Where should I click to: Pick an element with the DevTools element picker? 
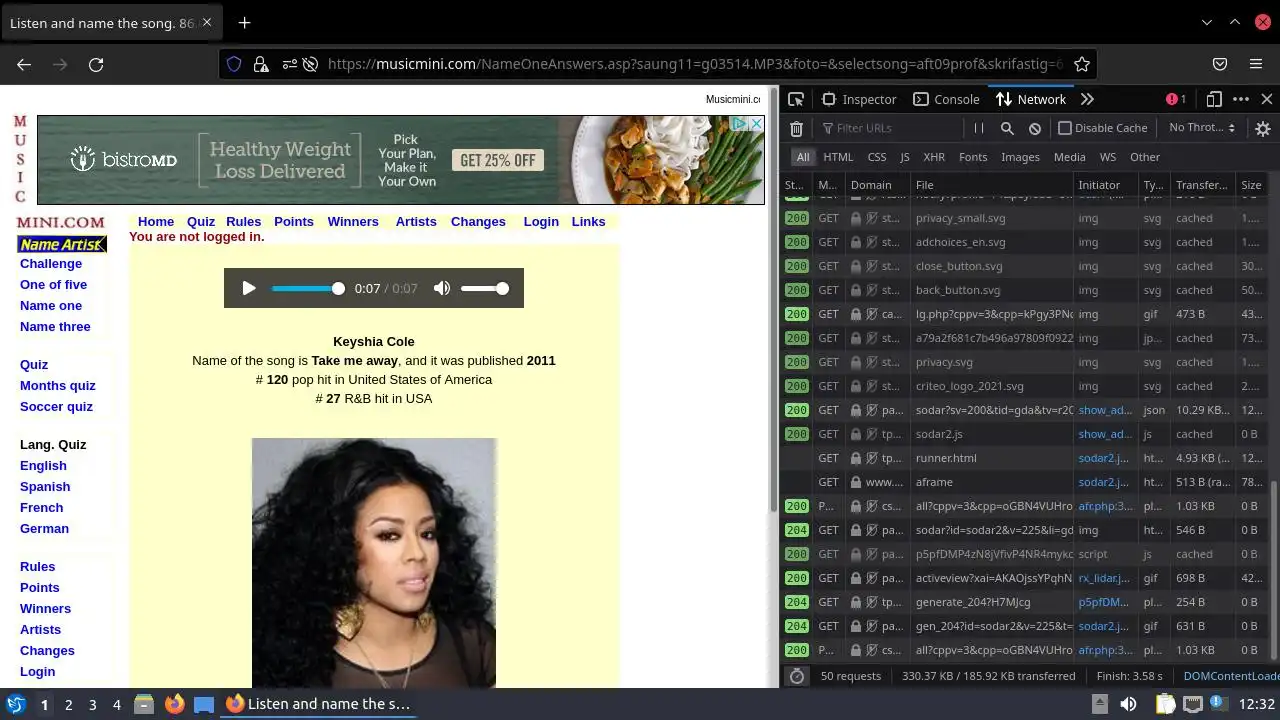point(796,99)
